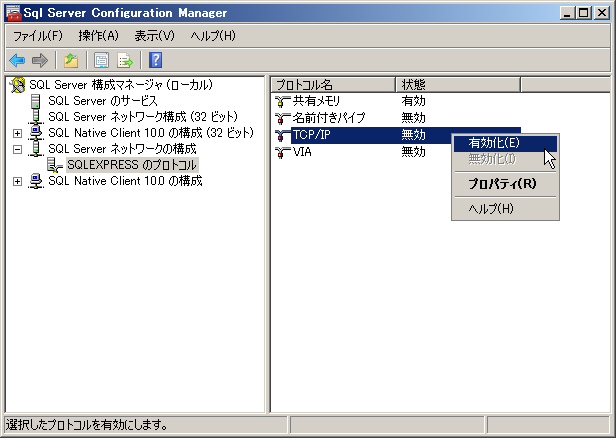This screenshot has width=616, height=438.
Task: Click the icon beside SQL Native Client 10.0 の構成 (32 ビット)
Action: (x=36, y=133)
